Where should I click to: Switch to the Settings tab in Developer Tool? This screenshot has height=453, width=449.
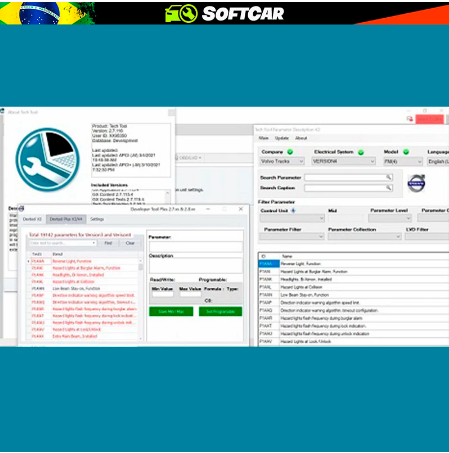coord(97,219)
